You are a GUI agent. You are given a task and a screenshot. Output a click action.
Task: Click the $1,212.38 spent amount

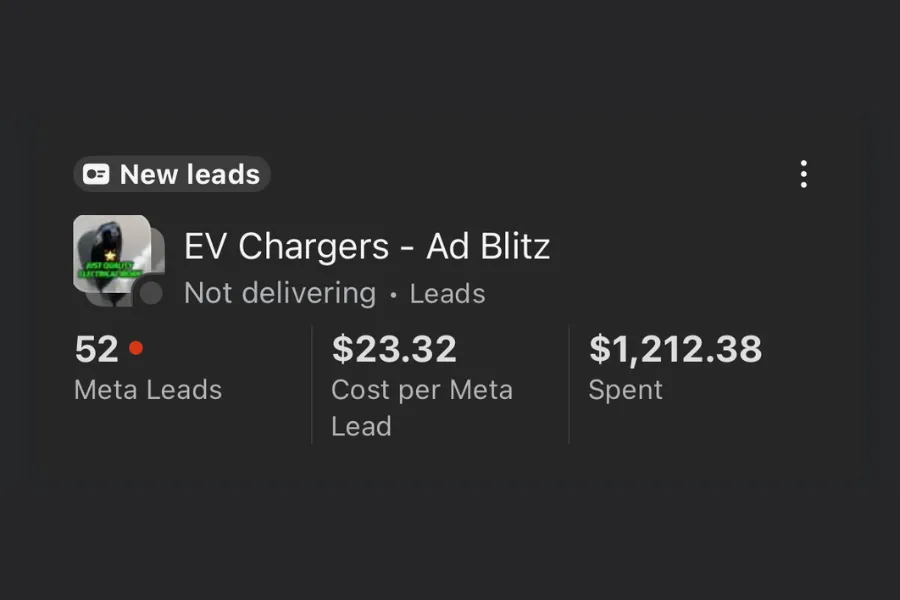pyautogui.click(x=675, y=349)
